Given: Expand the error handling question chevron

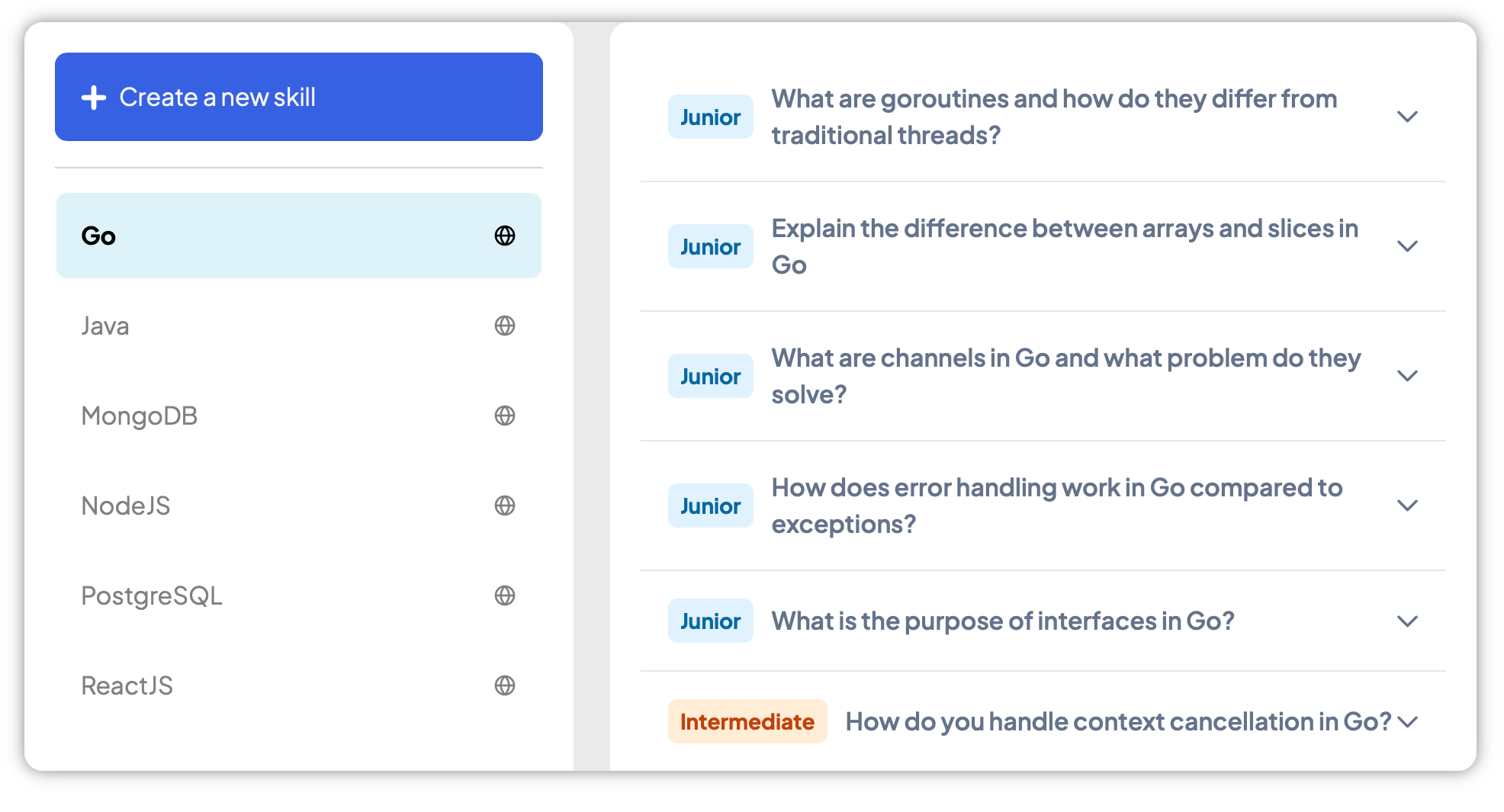Looking at the screenshot, I should coord(1407,505).
